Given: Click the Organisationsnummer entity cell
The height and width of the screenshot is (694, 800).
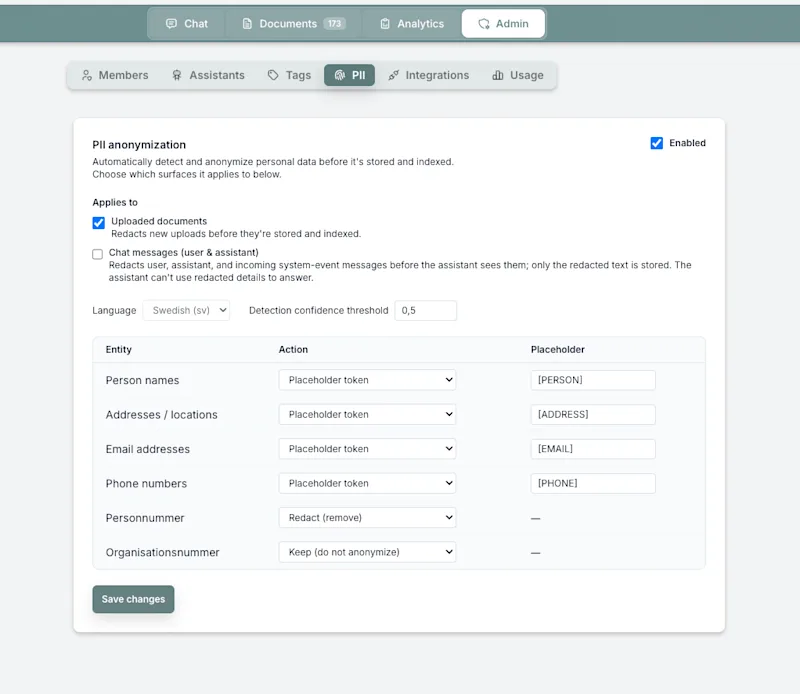Looking at the screenshot, I should click(162, 552).
